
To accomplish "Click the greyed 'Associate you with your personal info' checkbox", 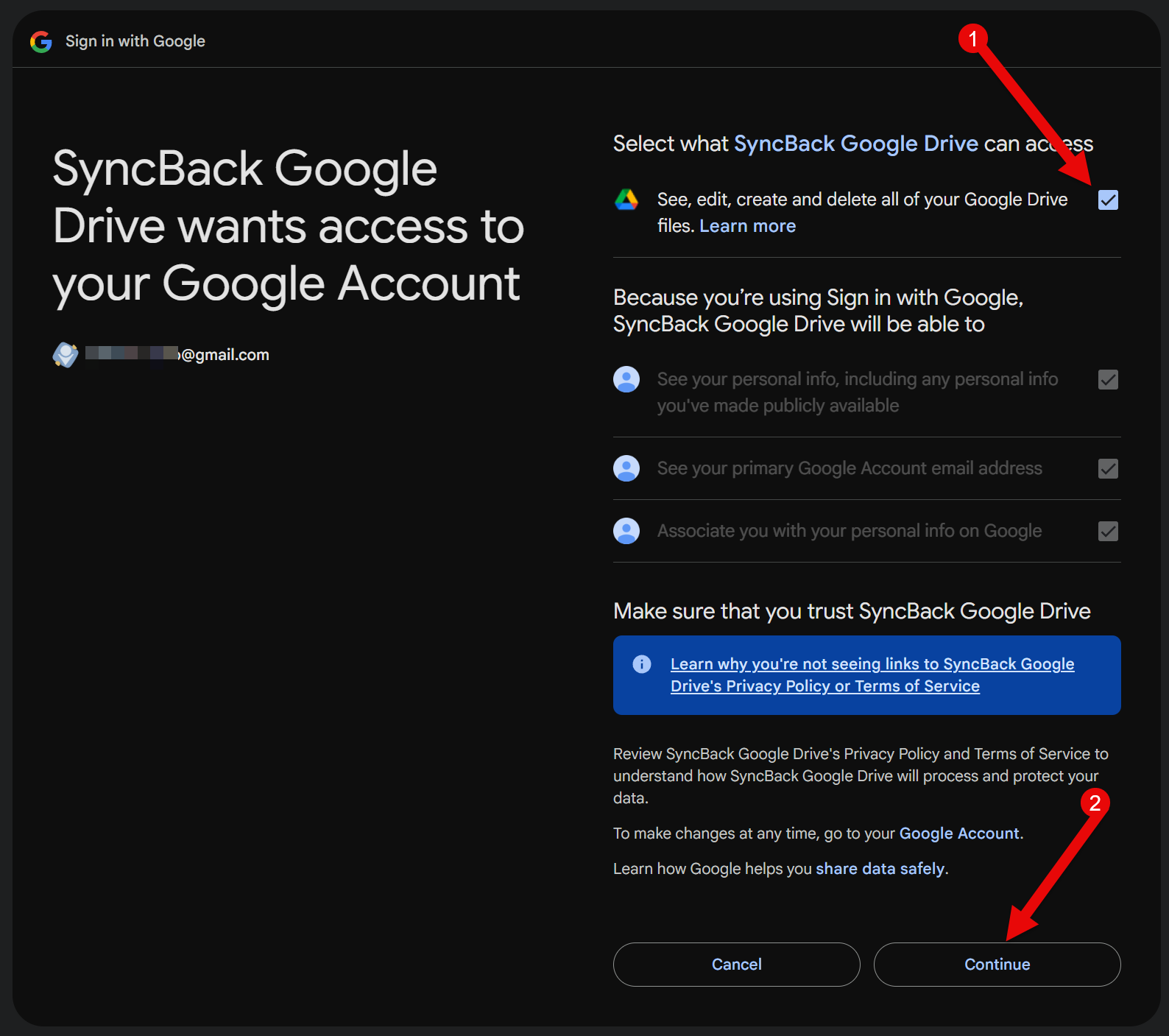I will click(x=1108, y=531).
